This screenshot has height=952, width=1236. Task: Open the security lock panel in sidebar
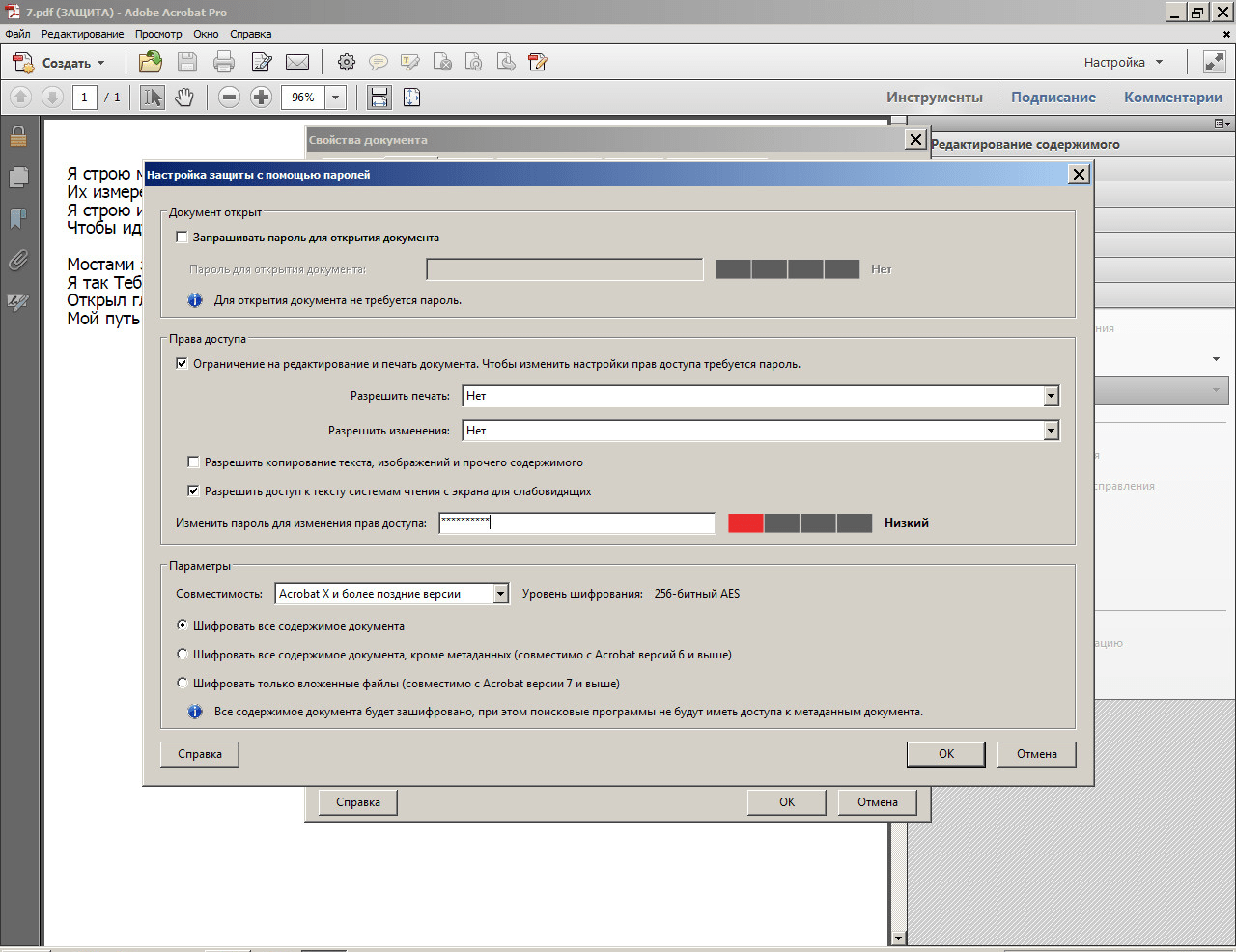(x=17, y=136)
